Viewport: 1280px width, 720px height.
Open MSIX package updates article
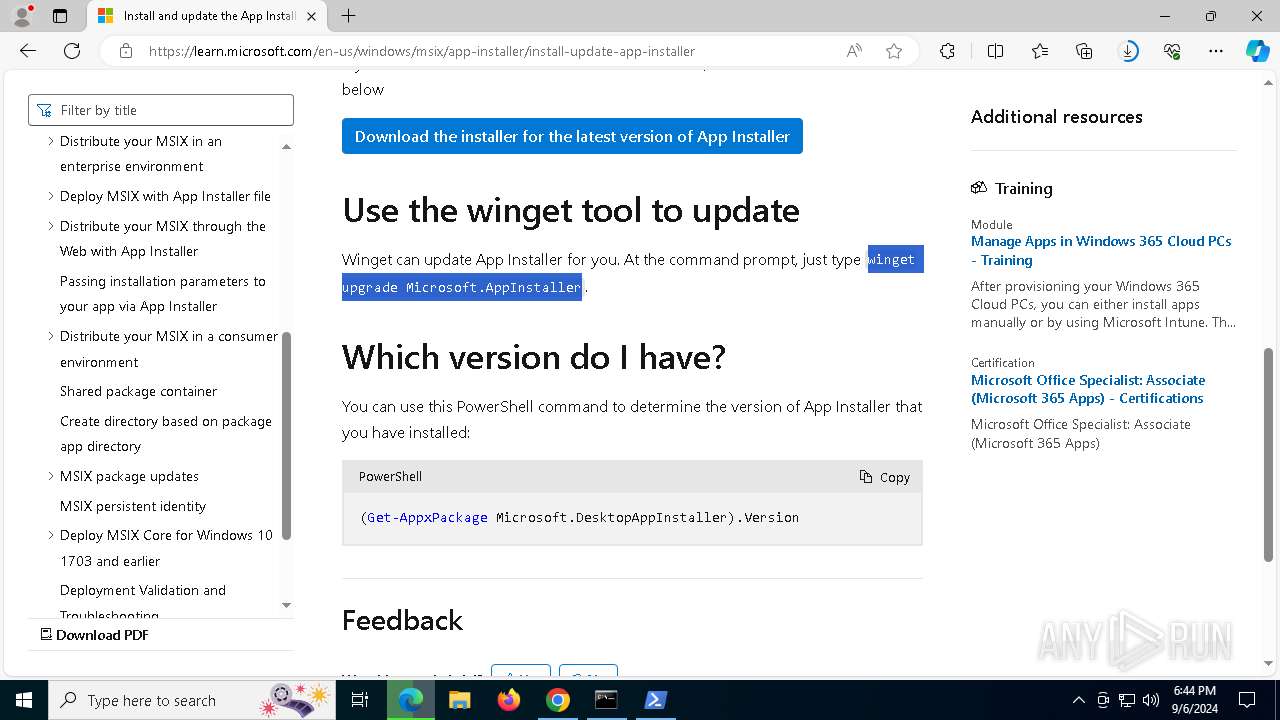coord(129,476)
